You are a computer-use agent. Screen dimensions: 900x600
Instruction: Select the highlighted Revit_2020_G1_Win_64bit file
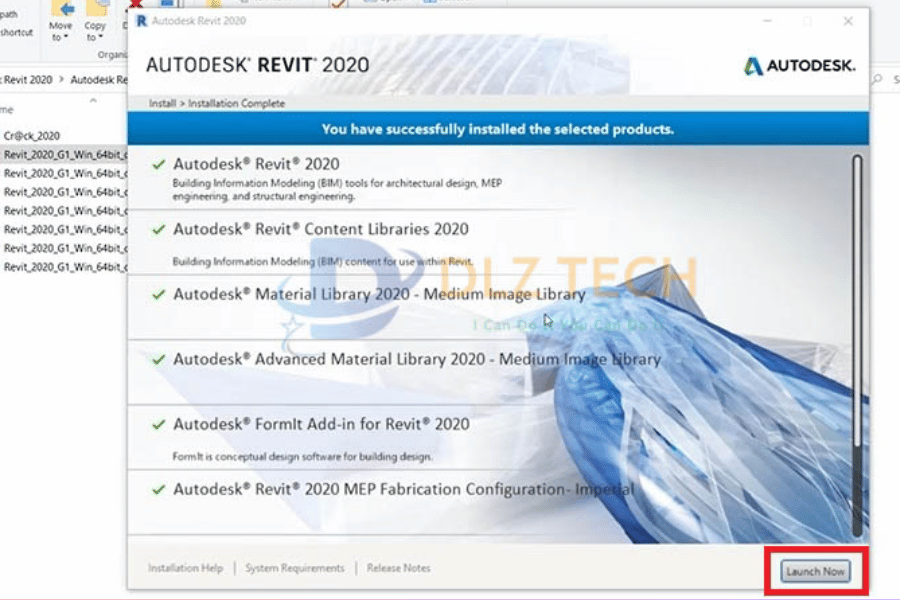[62, 154]
